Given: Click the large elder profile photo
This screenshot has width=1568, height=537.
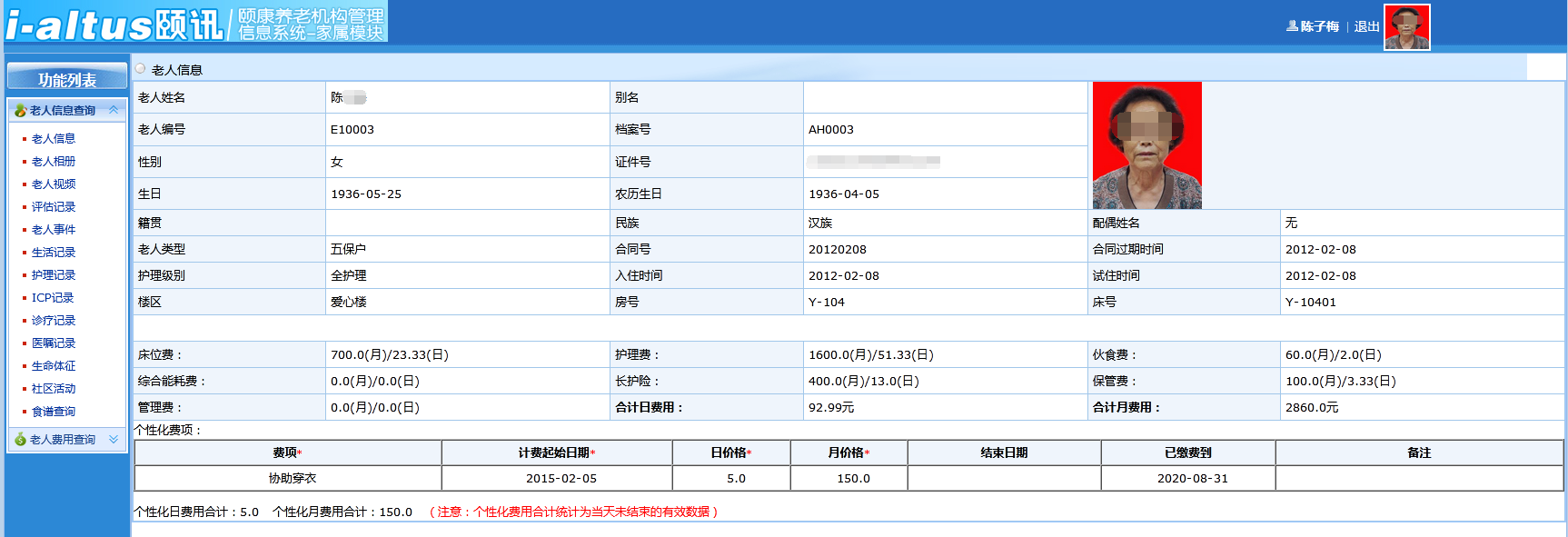Looking at the screenshot, I should pos(1146,145).
